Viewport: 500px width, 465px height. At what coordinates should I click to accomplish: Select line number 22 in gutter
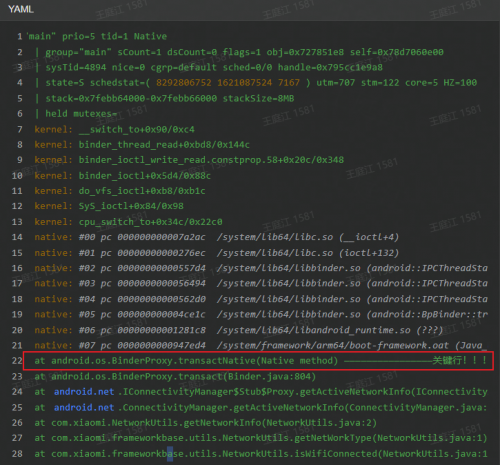tap(17, 361)
